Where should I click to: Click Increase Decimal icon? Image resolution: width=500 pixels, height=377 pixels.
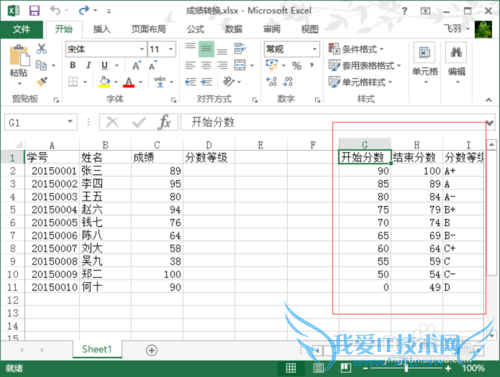click(x=272, y=82)
